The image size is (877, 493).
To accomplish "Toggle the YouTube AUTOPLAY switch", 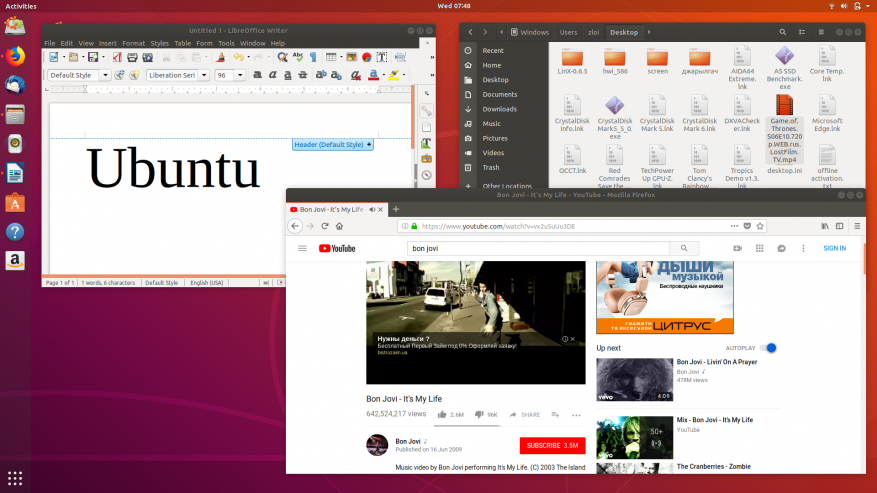I will pos(769,348).
